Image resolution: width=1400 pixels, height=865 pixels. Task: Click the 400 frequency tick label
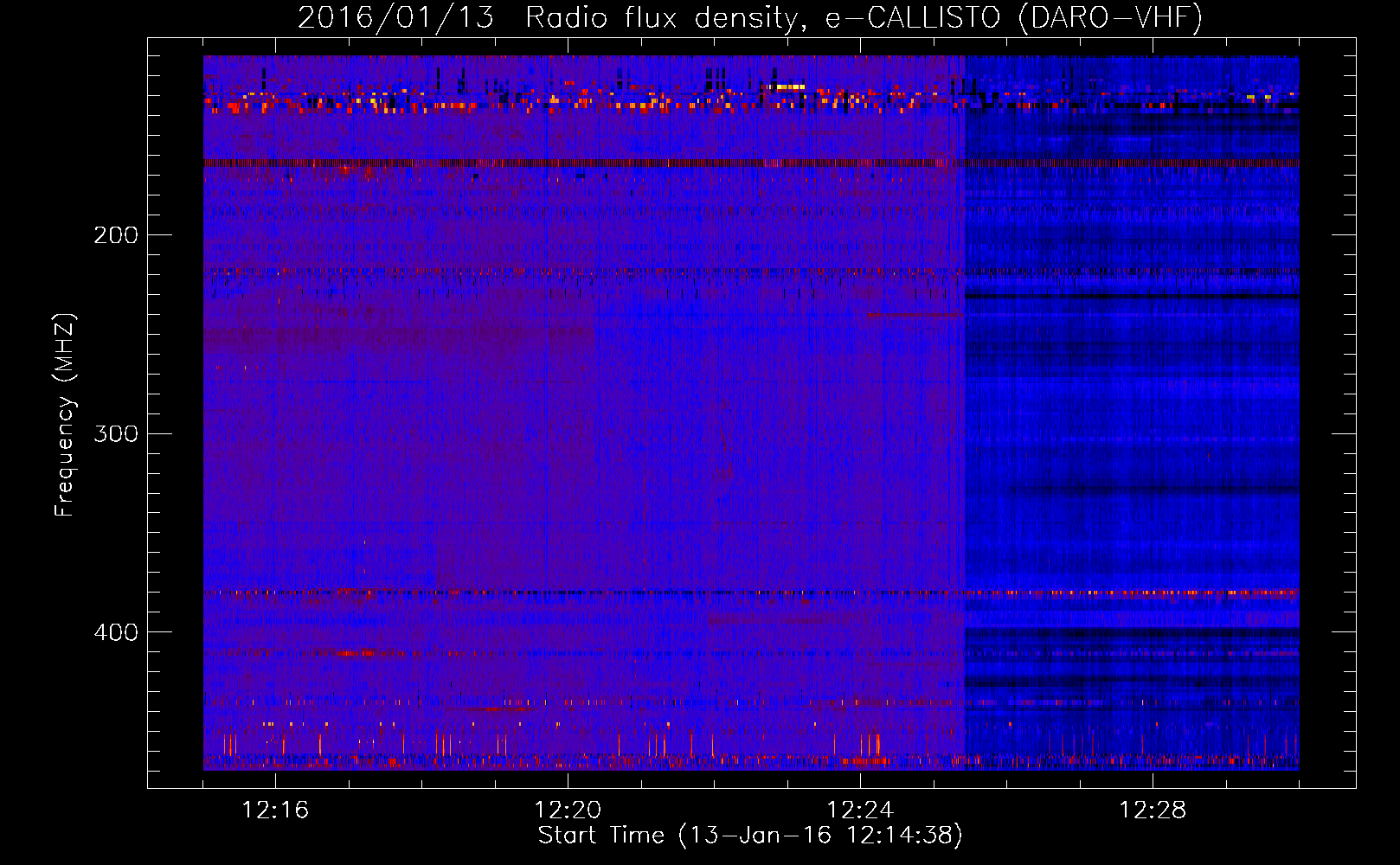[116, 632]
